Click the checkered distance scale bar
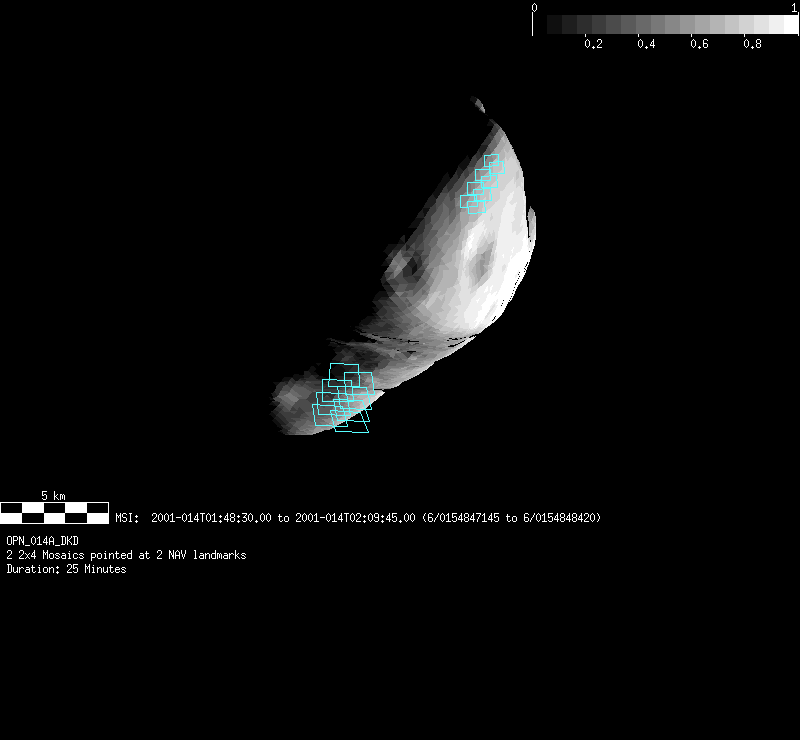 54,513
